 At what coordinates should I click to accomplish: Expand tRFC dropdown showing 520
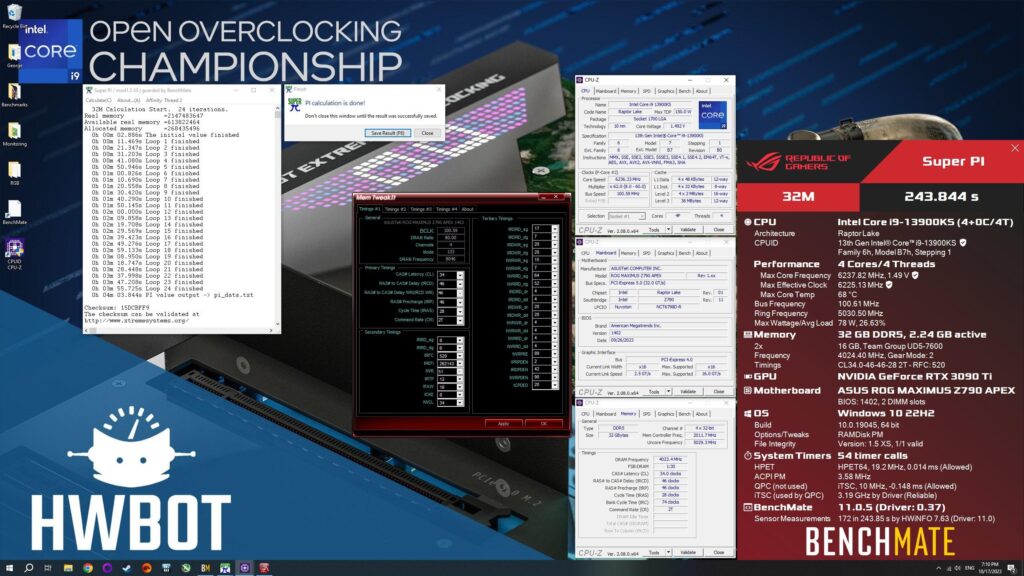pyautogui.click(x=460, y=355)
